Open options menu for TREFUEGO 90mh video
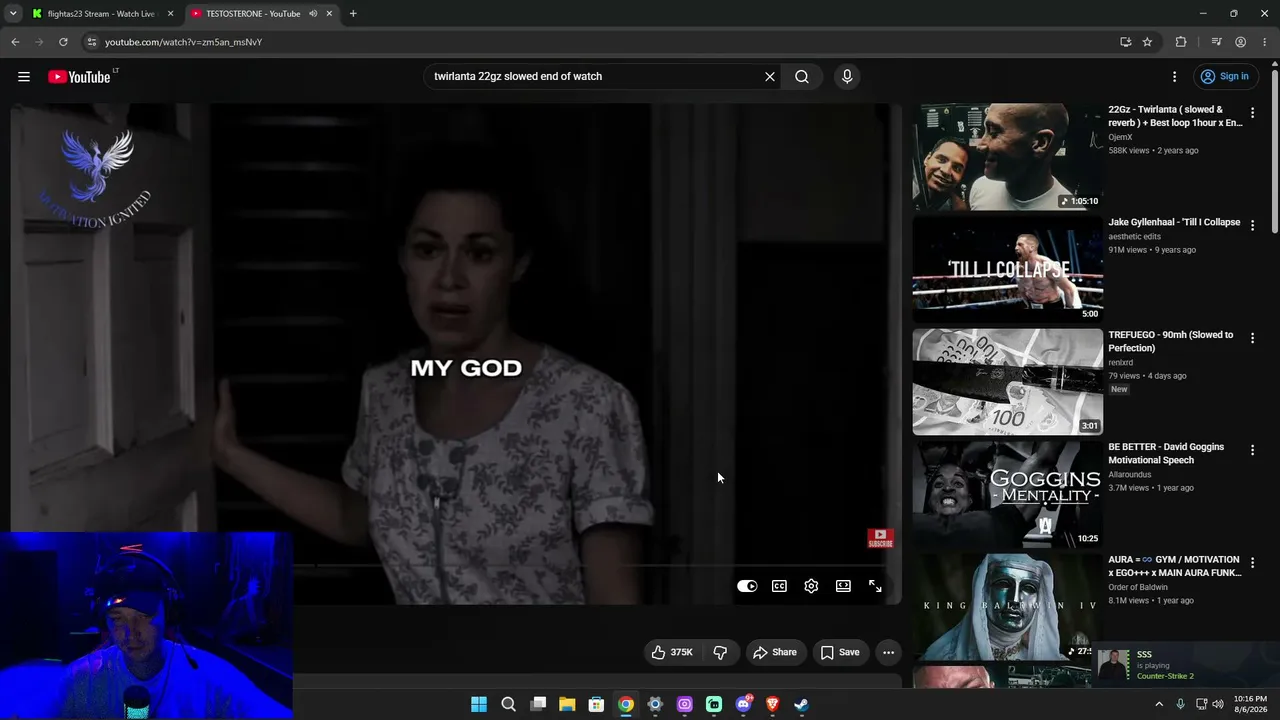 (1252, 339)
